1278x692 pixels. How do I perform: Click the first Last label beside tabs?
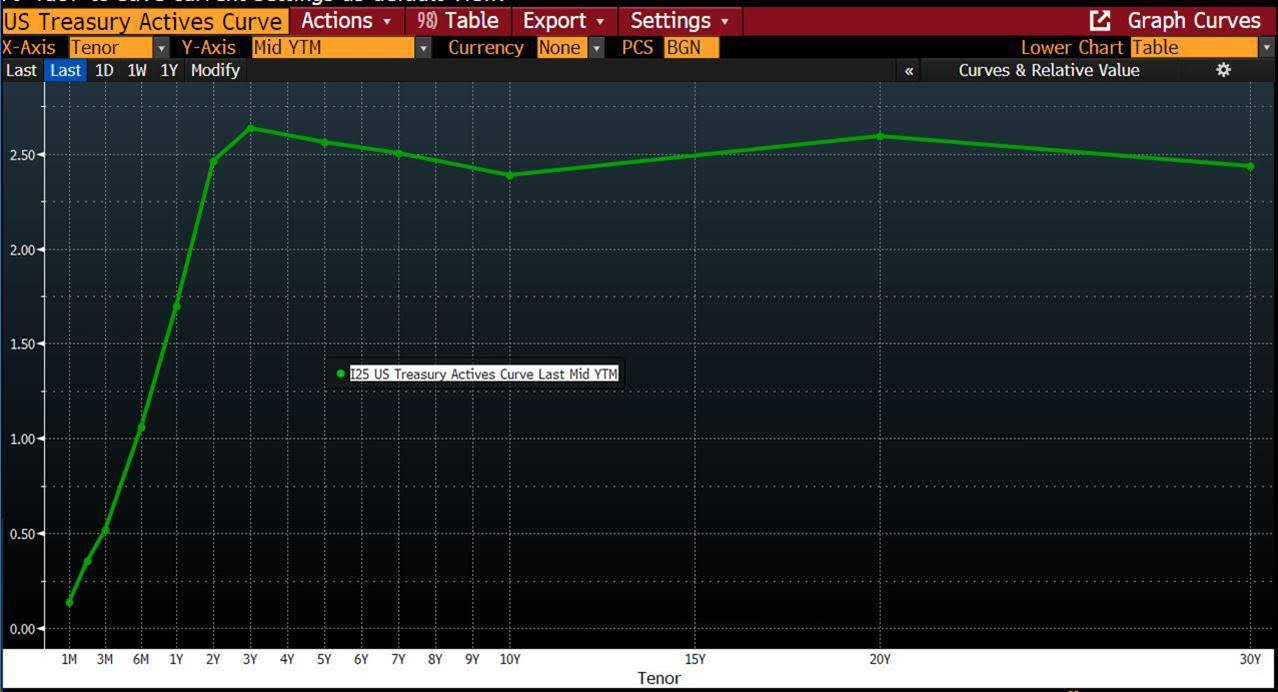[x=21, y=70]
